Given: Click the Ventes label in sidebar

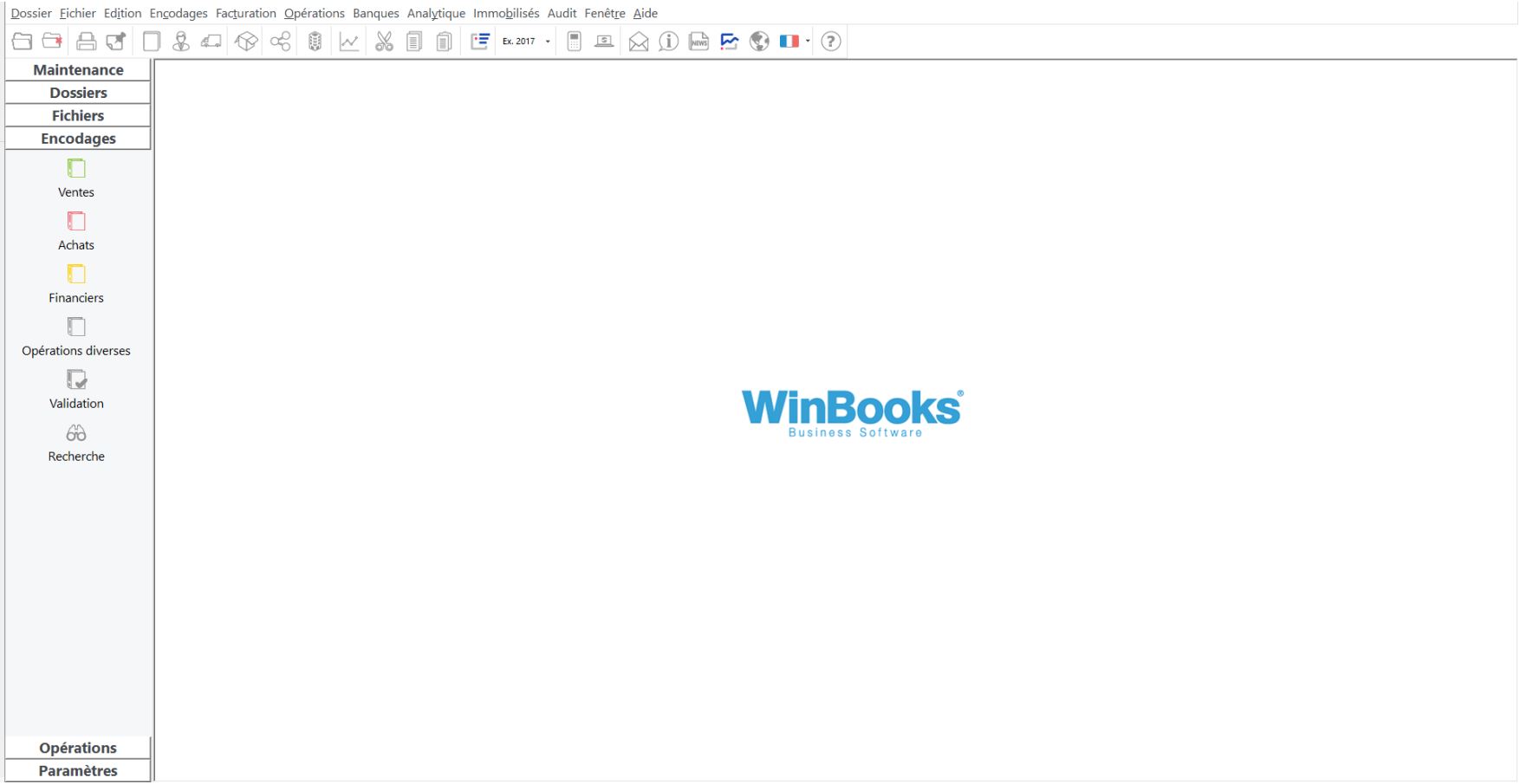Looking at the screenshot, I should click(76, 192).
